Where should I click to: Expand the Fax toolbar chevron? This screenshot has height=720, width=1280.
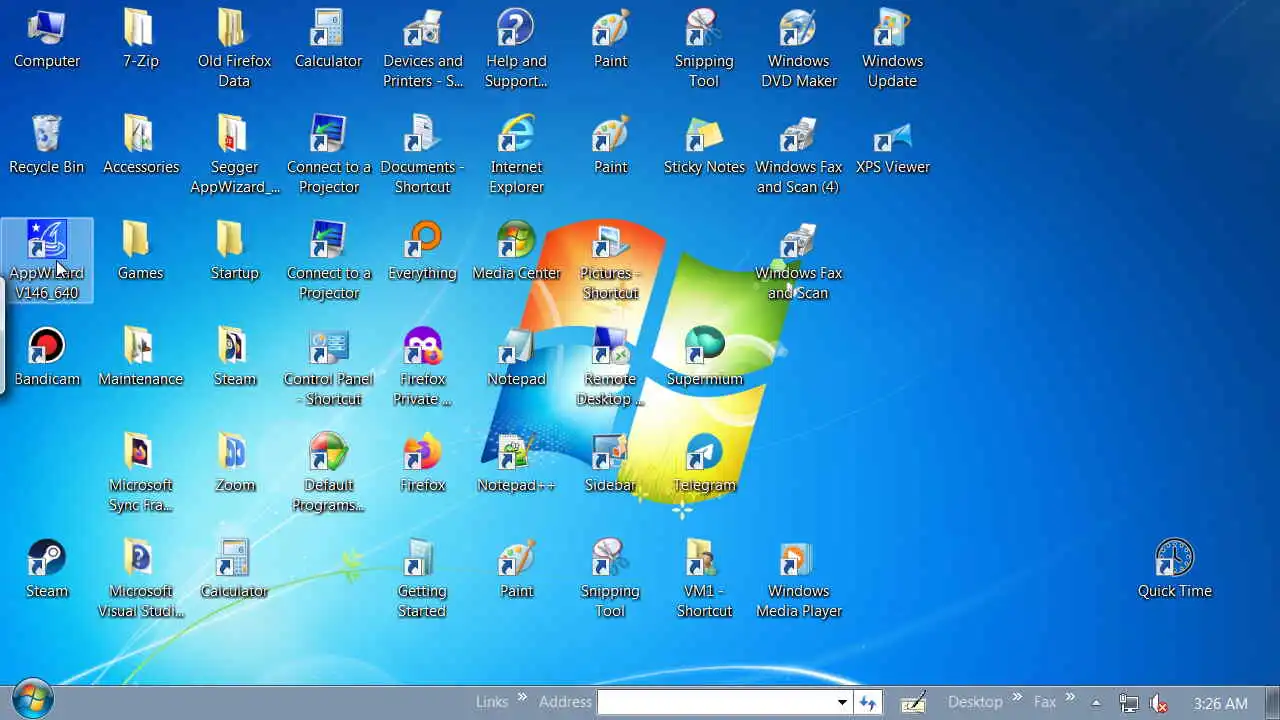click(x=1070, y=699)
